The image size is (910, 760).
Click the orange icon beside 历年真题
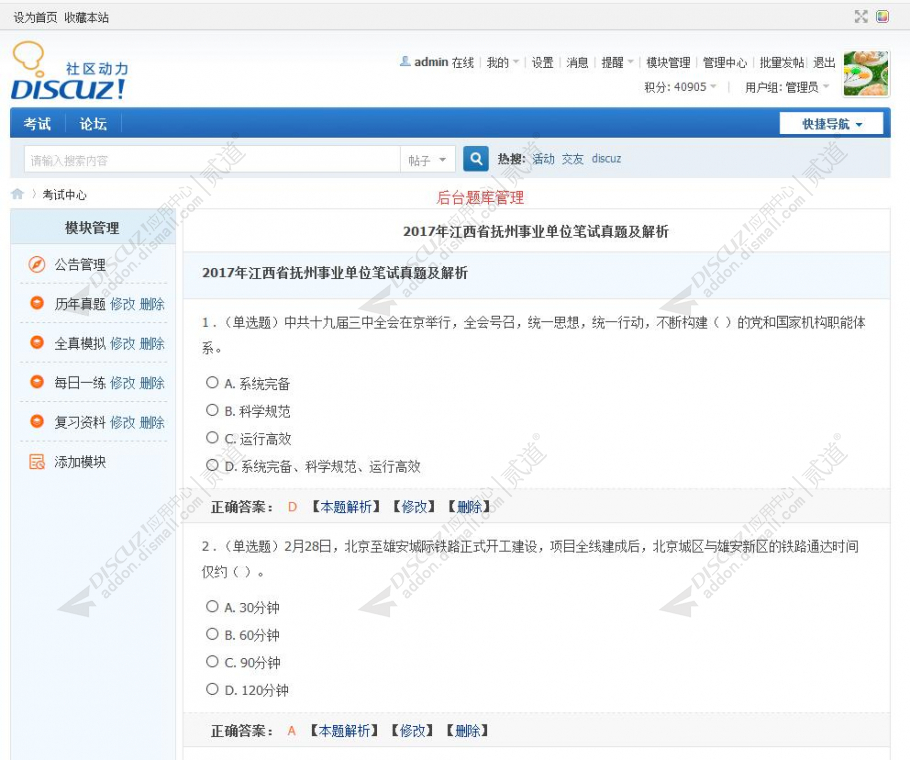click(x=37, y=303)
